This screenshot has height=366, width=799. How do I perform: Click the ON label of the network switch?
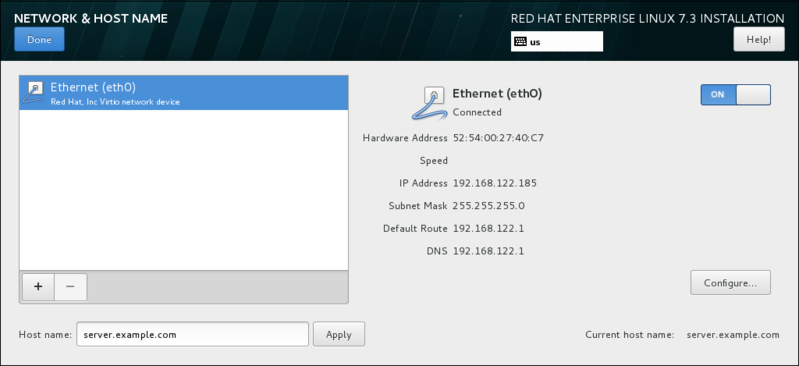[717, 95]
